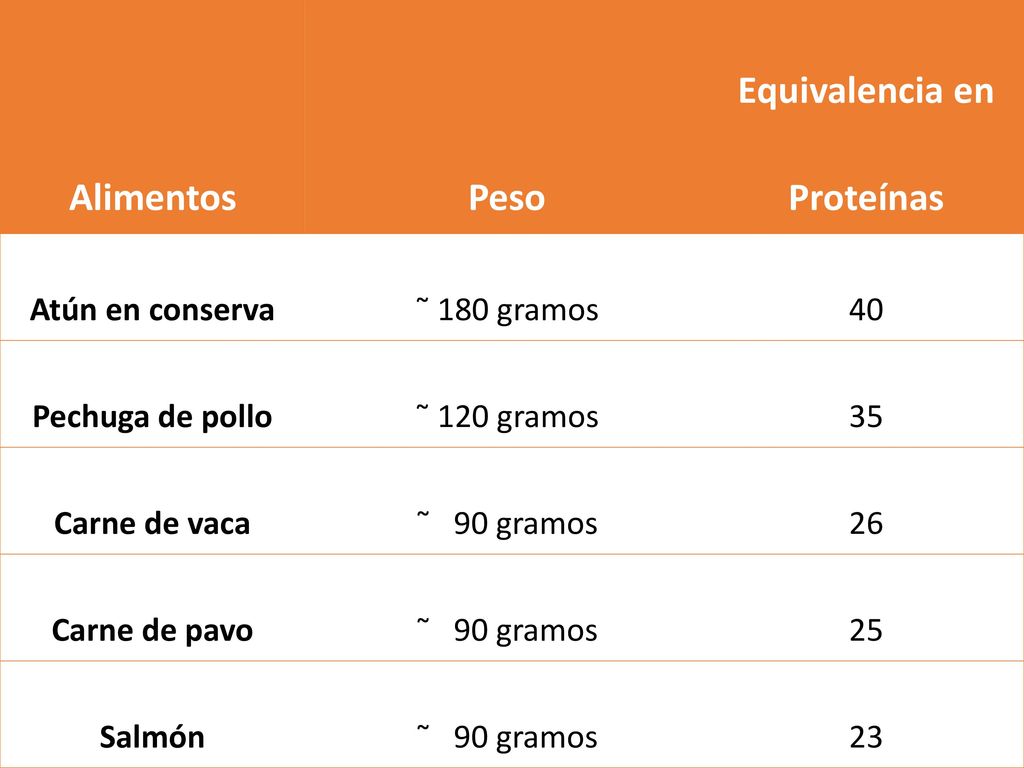Select the Peso column header
Image resolution: width=1024 pixels, height=768 pixels.
[x=507, y=197]
